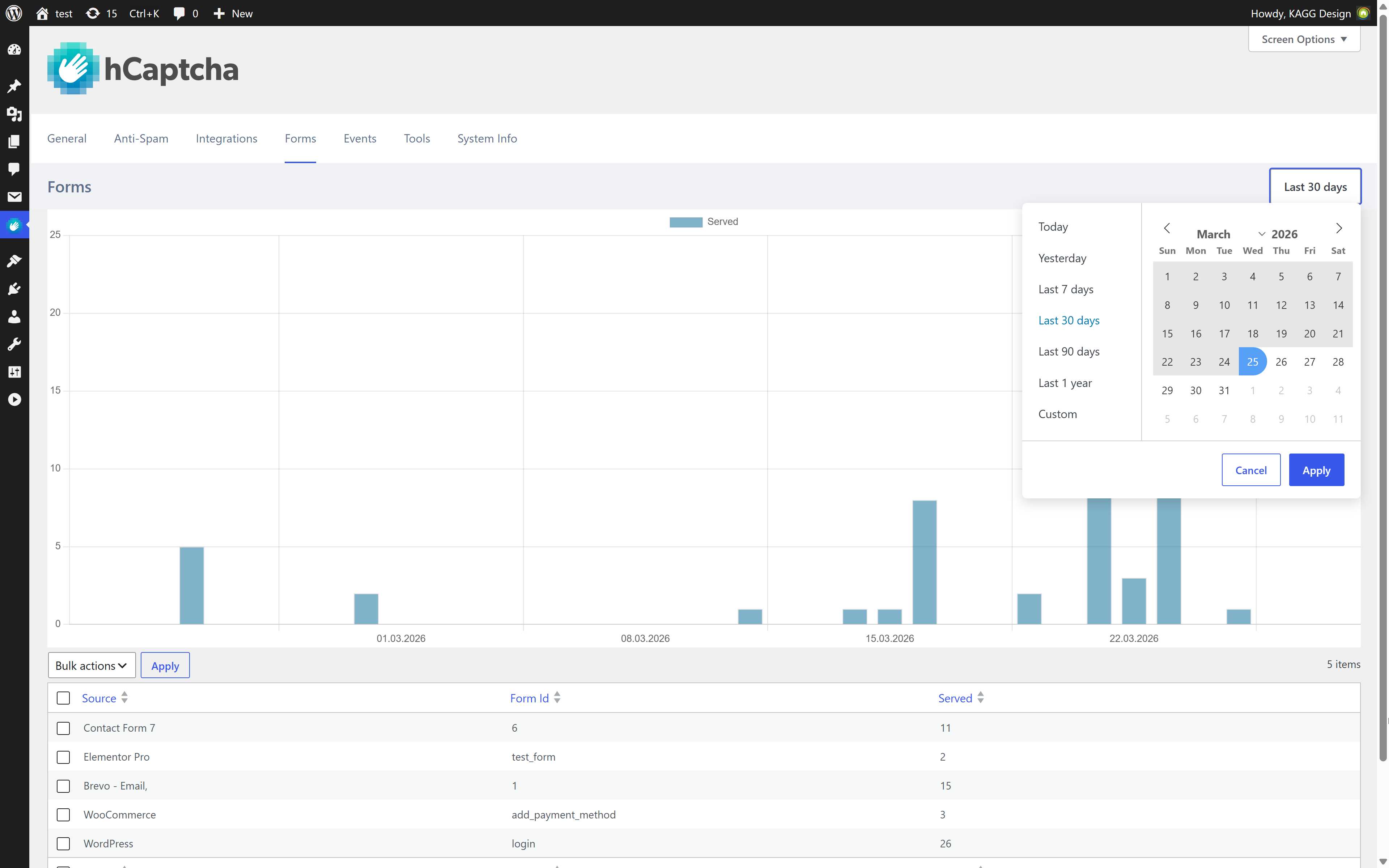
Task: Open the Screen Options expander
Action: click(1304, 39)
